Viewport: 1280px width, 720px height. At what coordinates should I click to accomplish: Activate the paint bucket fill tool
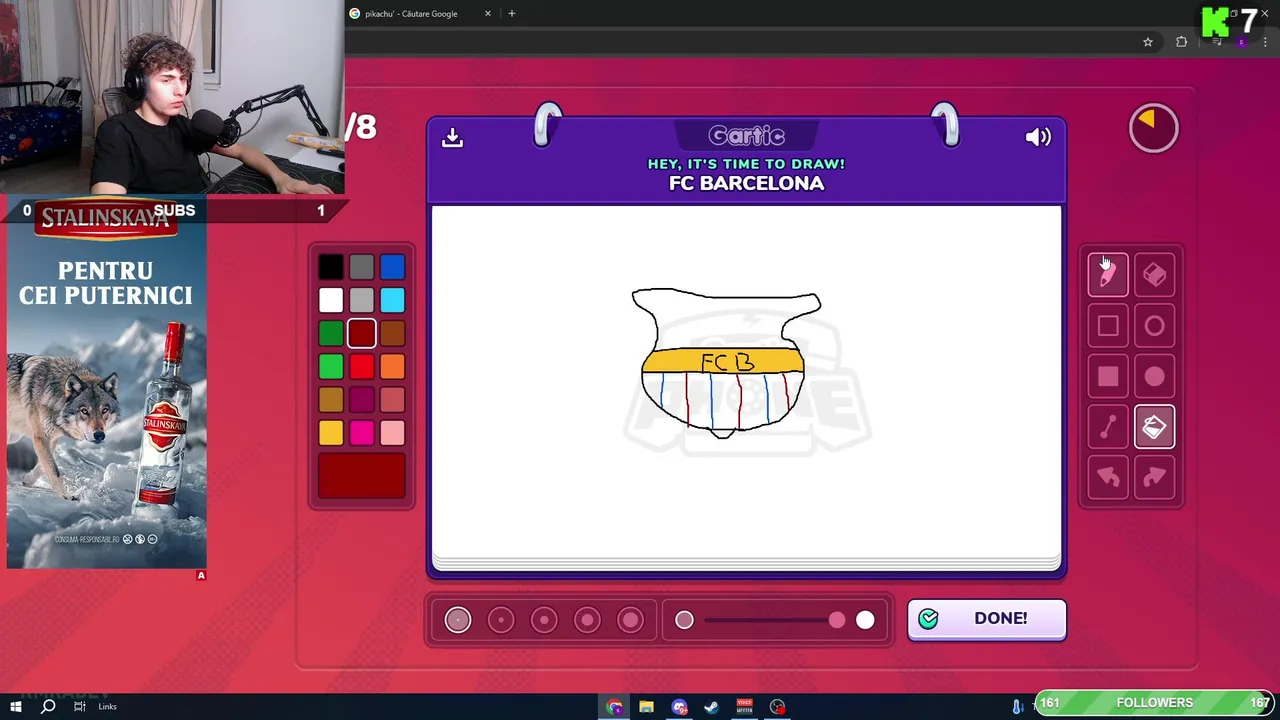(1155, 428)
